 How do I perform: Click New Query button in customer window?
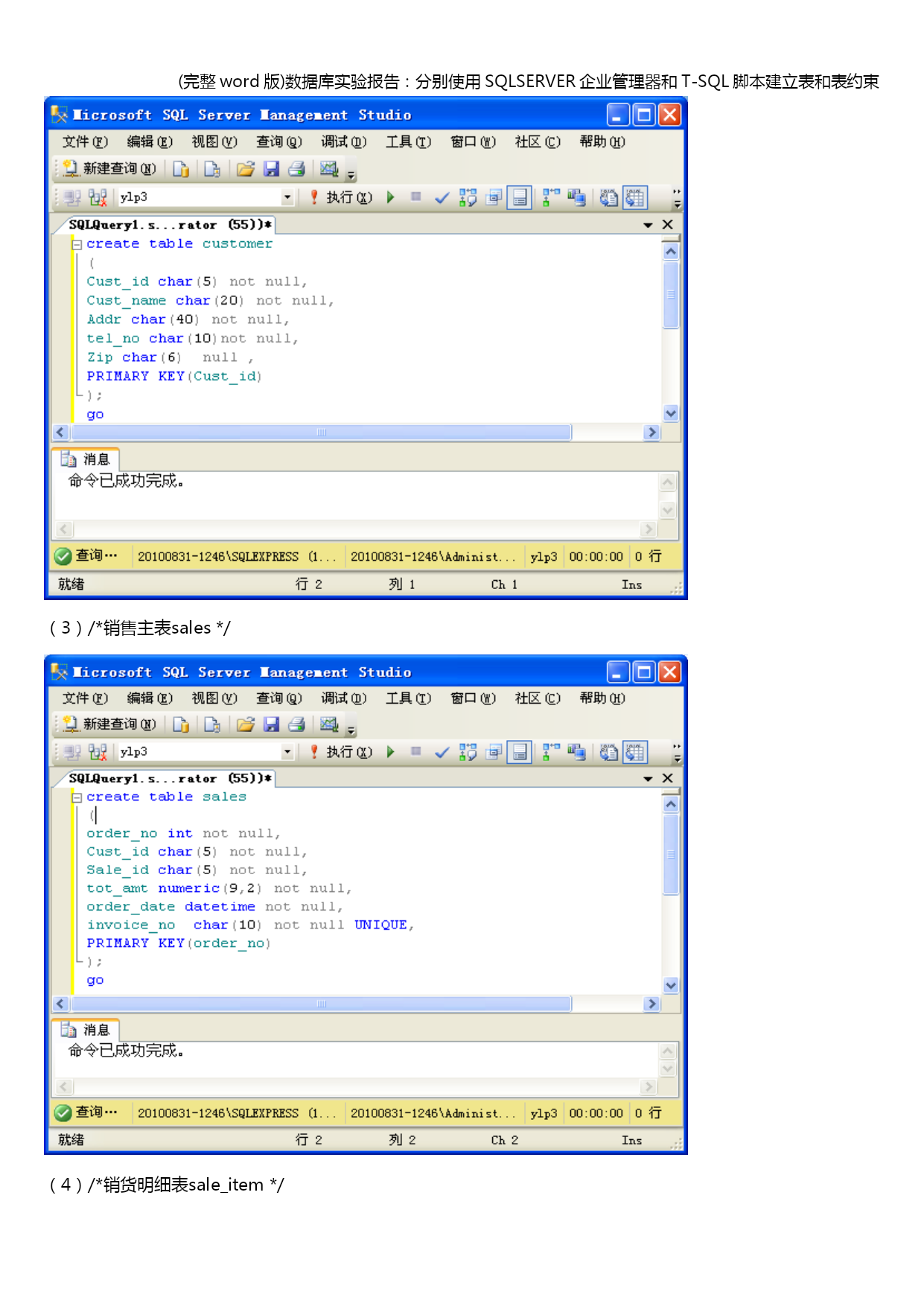(x=109, y=169)
